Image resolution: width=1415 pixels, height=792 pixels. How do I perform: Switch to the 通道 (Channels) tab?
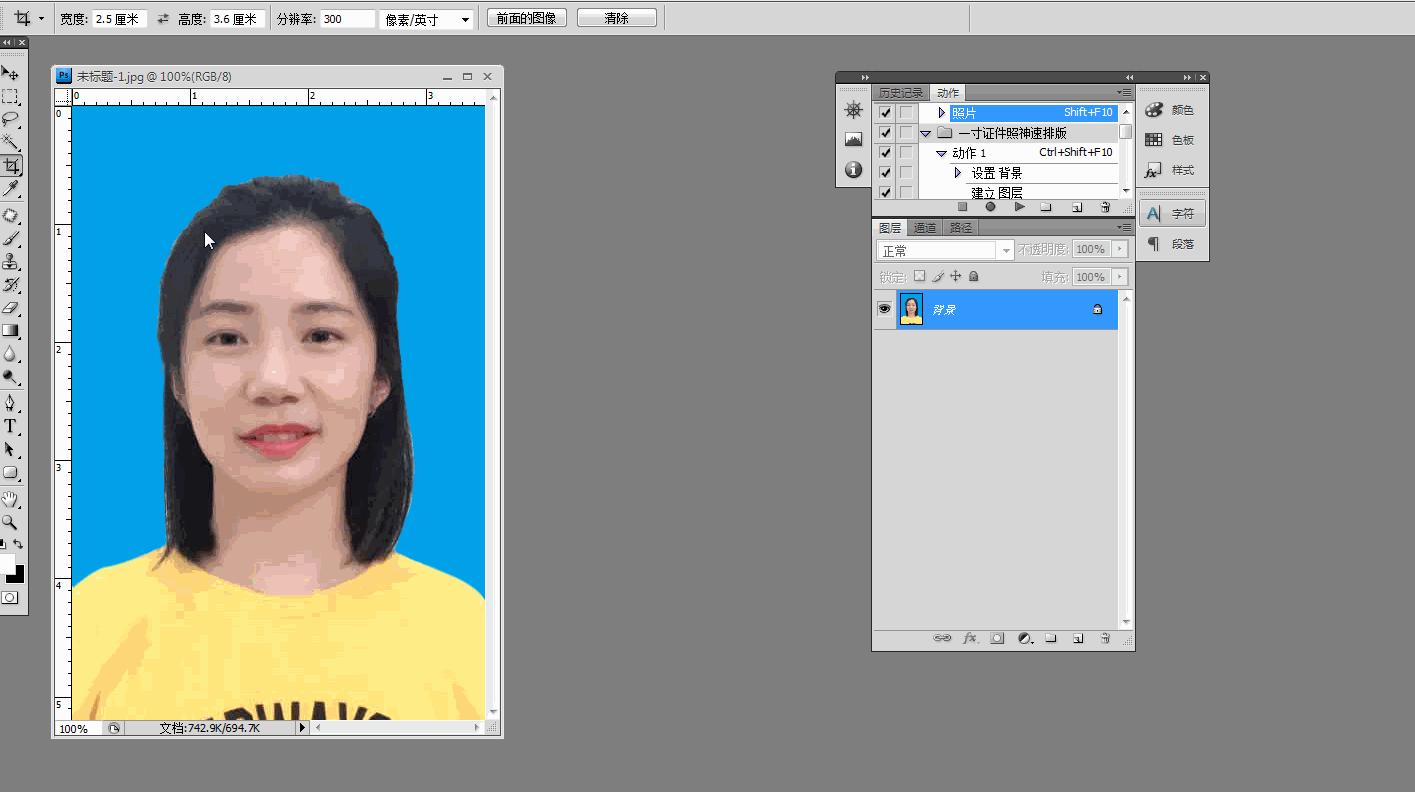click(924, 227)
